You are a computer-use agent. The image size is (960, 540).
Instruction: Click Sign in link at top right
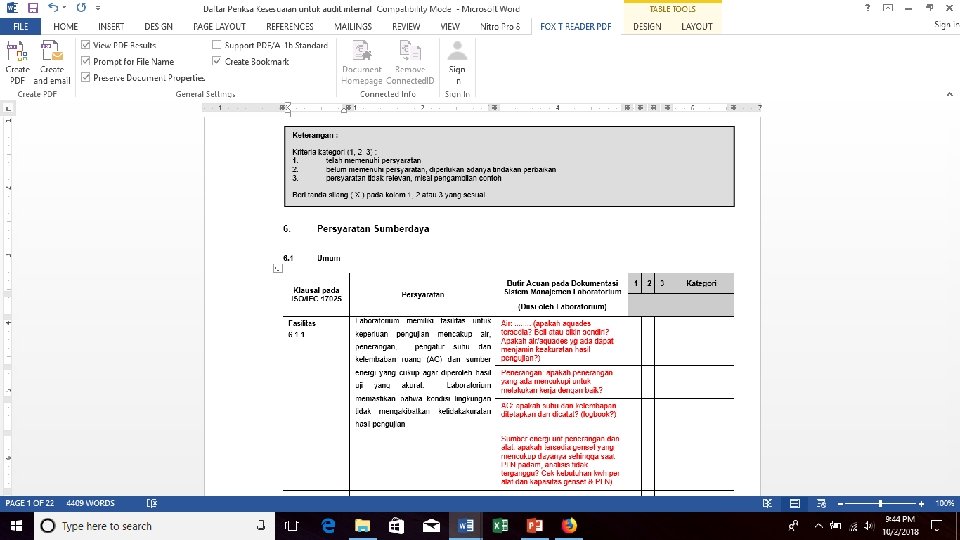(945, 24)
